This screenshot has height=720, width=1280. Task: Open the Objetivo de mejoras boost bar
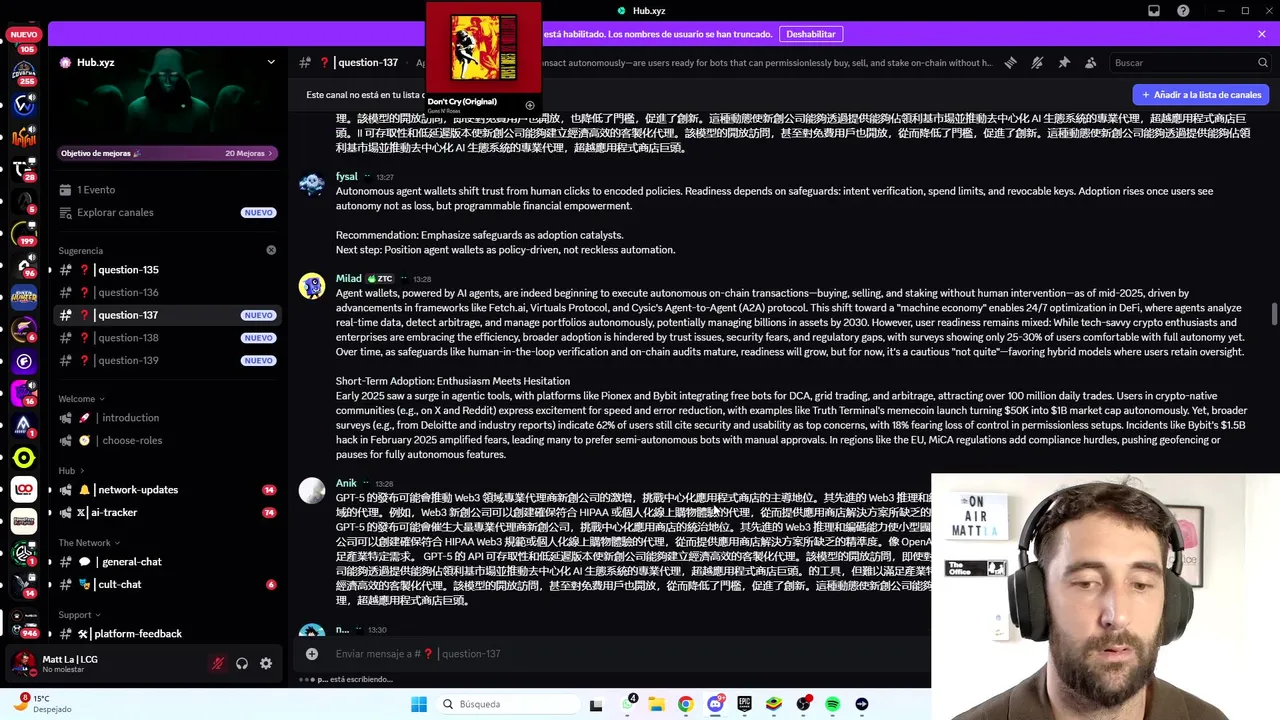click(x=167, y=153)
